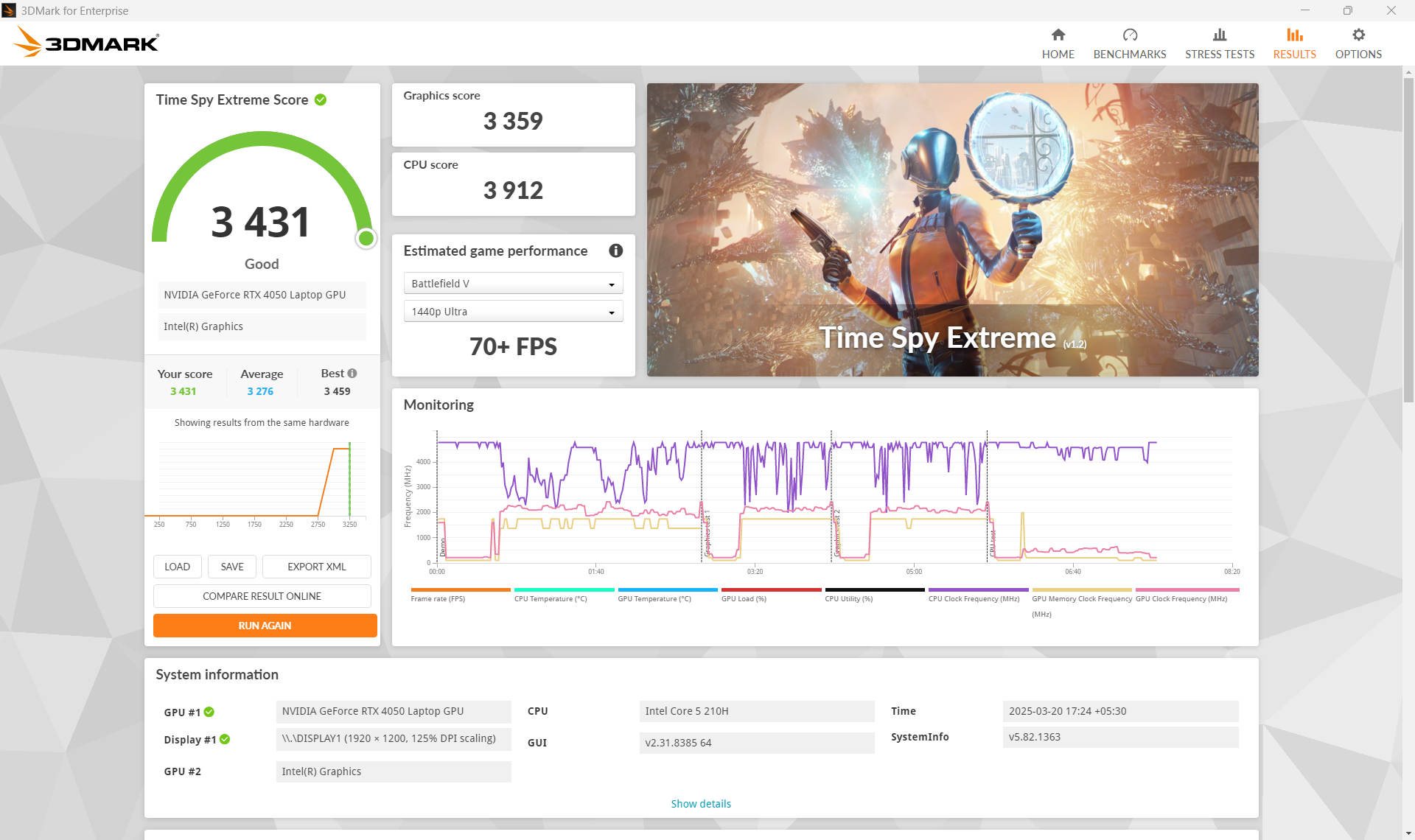Open Stress Tests chart icon

click(x=1219, y=35)
